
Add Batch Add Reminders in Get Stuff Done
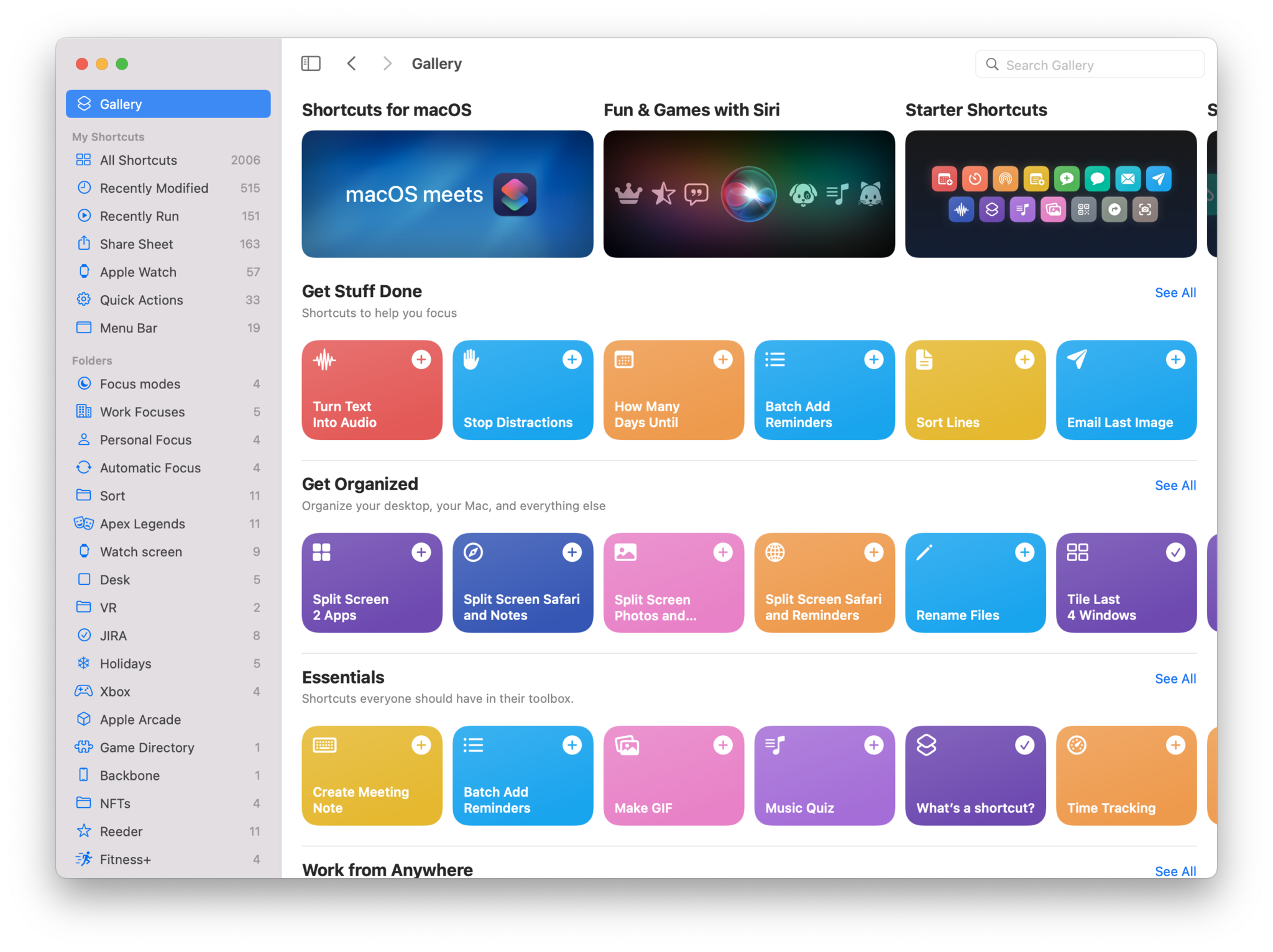pyautogui.click(x=874, y=359)
